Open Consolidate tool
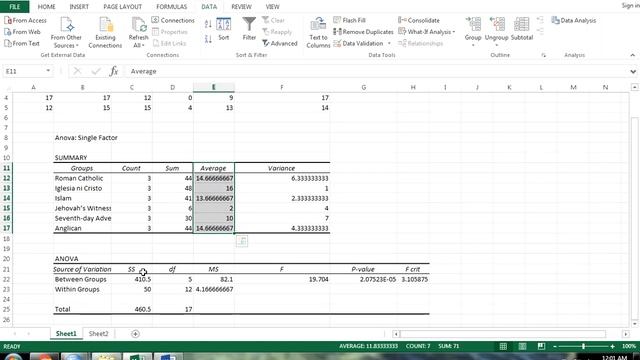The width and height of the screenshot is (640, 360). [x=419, y=20]
